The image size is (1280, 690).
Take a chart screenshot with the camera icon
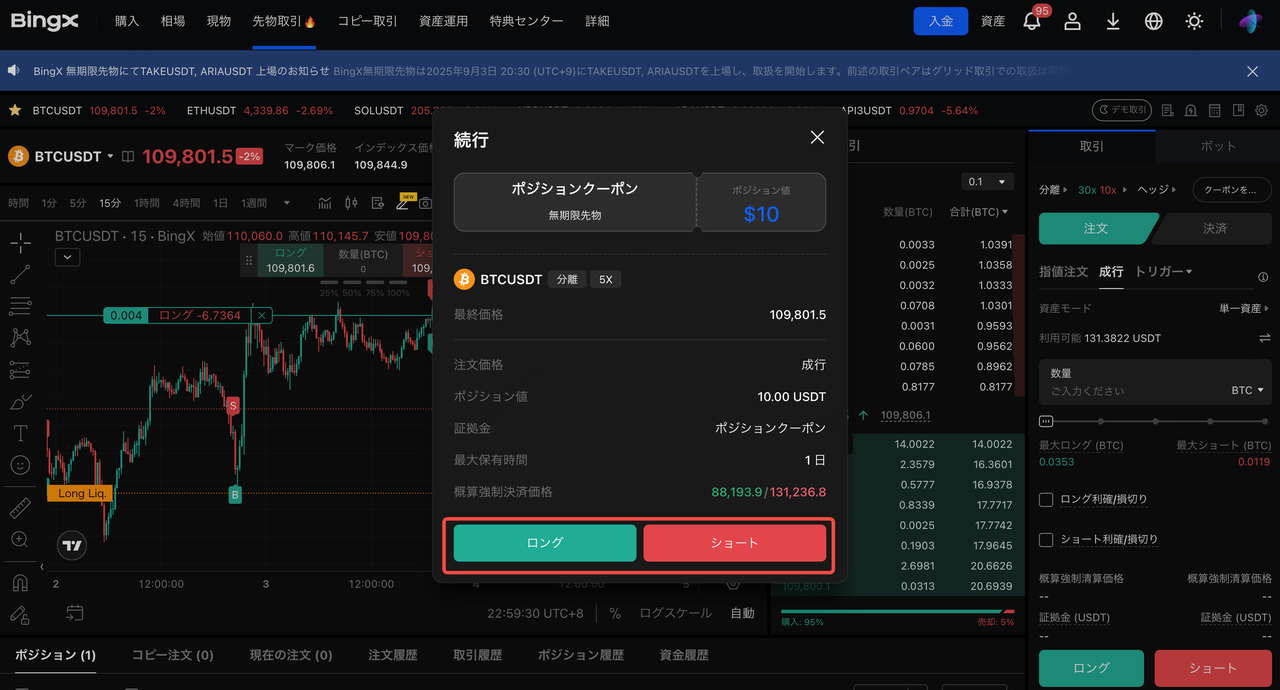(x=425, y=203)
